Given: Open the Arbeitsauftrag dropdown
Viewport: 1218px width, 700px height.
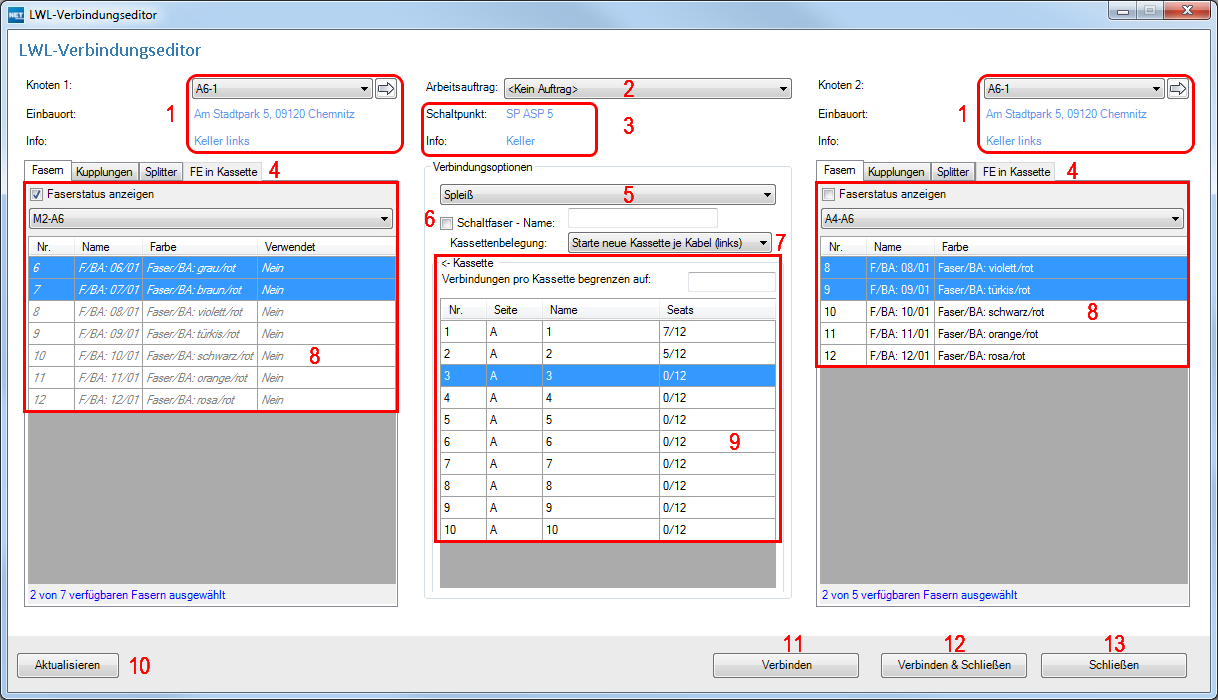Looking at the screenshot, I should tap(647, 89).
